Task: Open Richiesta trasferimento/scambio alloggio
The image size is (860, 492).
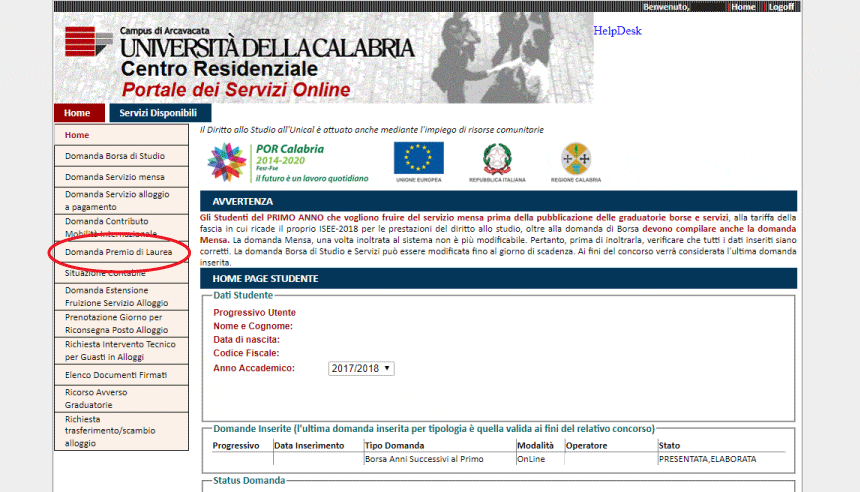Action: [x=121, y=431]
